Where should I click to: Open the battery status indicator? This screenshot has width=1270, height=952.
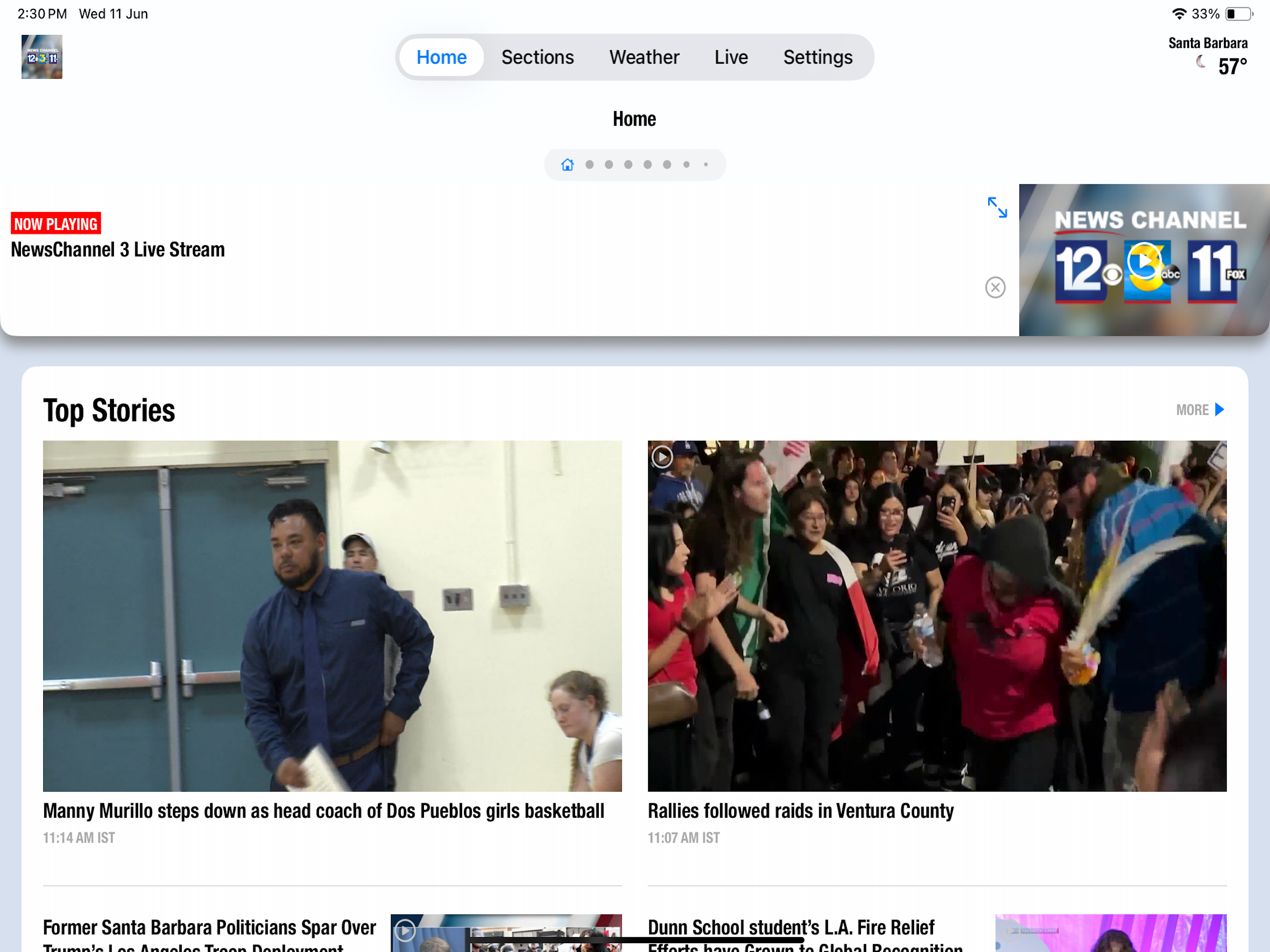tap(1238, 14)
